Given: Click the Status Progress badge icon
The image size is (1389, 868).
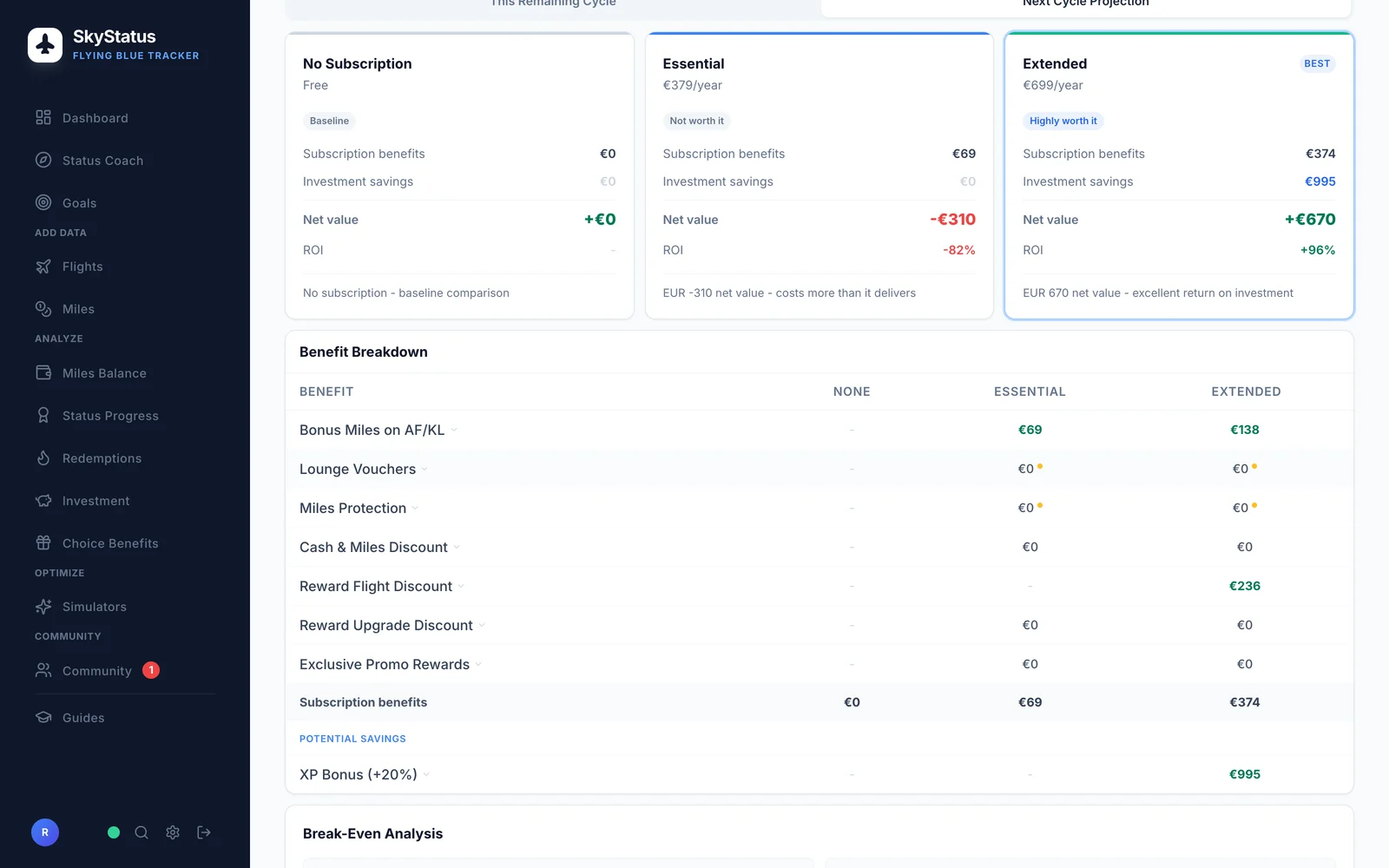Looking at the screenshot, I should click(x=43, y=415).
